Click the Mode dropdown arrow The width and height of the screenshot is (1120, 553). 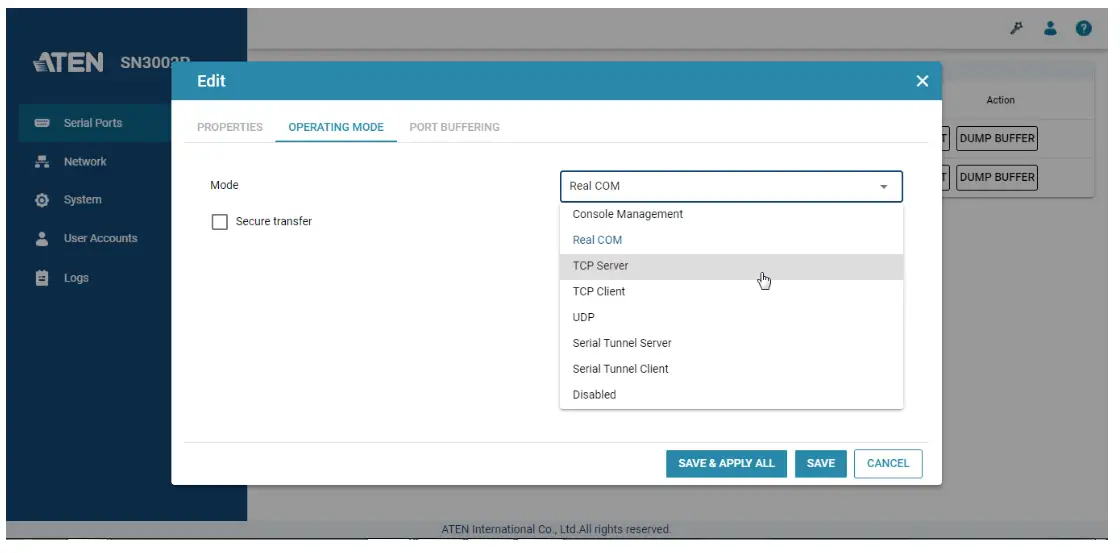coord(884,186)
